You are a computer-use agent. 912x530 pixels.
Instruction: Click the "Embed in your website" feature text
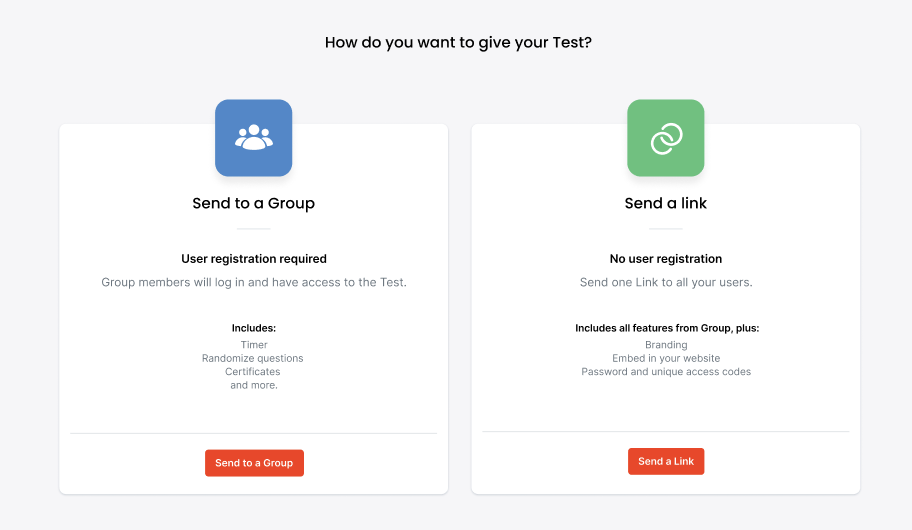pos(665,358)
